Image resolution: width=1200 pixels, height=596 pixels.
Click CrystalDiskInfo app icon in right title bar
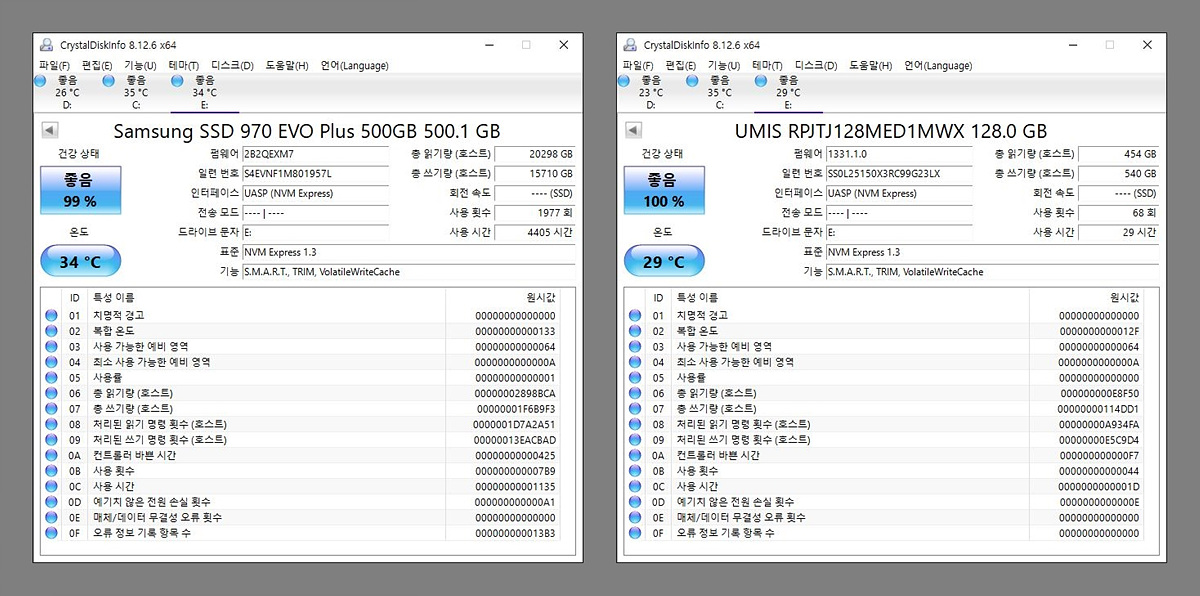tap(630, 45)
